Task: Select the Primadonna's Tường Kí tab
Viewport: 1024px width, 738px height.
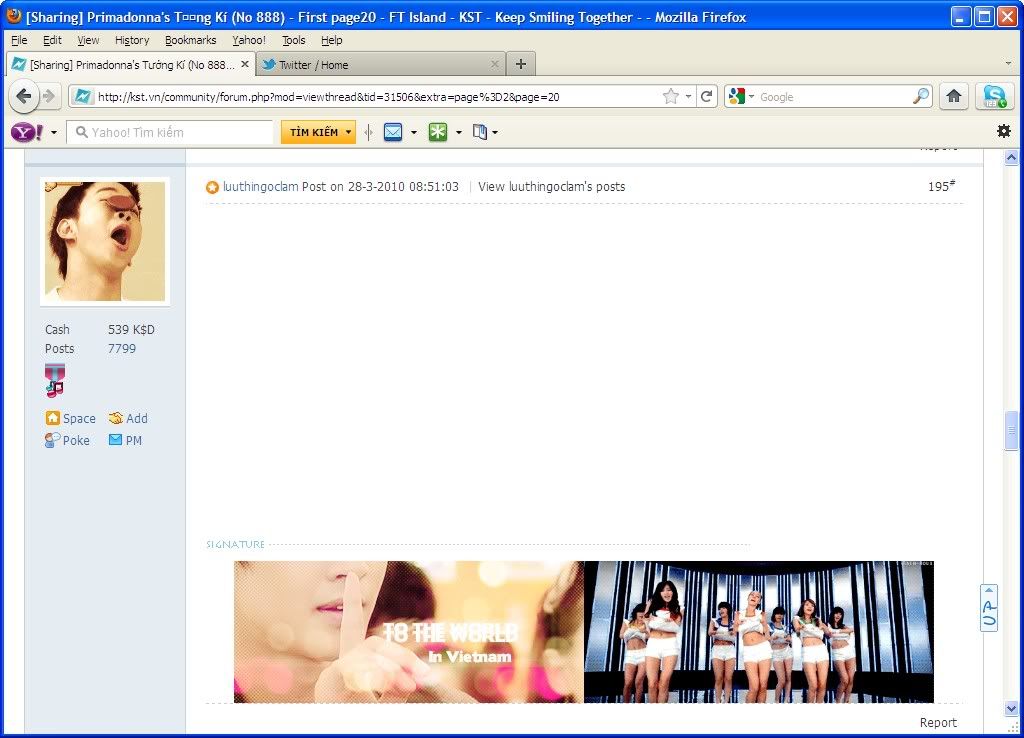Action: tap(131, 64)
